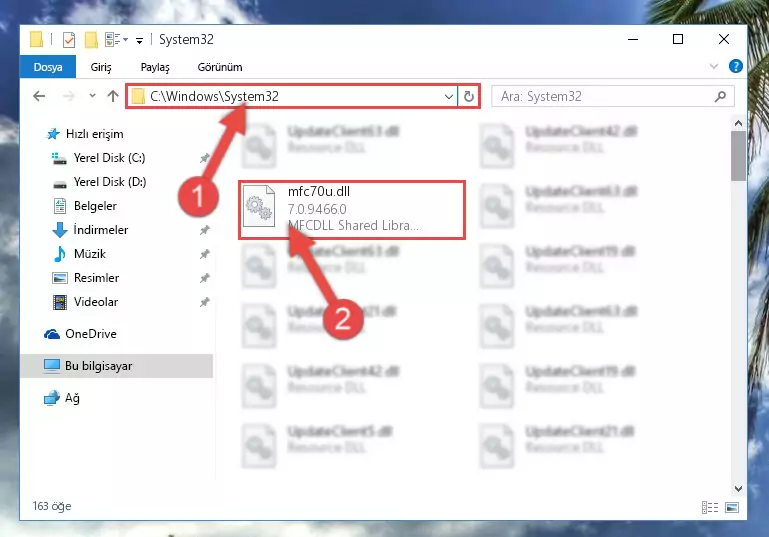
Task: Go up one folder level arrow
Action: click(x=113, y=96)
